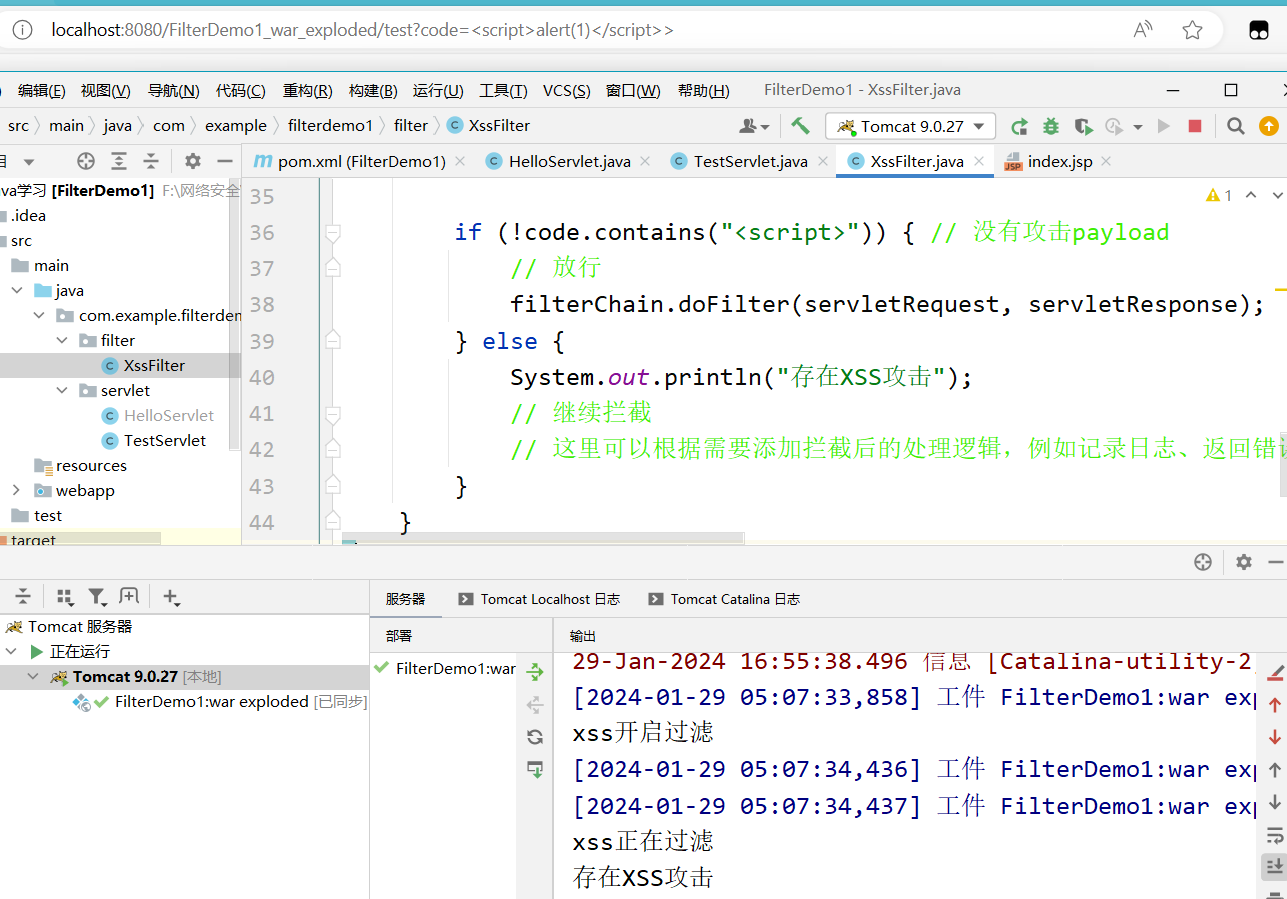
Task: Open Project panel settings gear
Action: point(192,161)
